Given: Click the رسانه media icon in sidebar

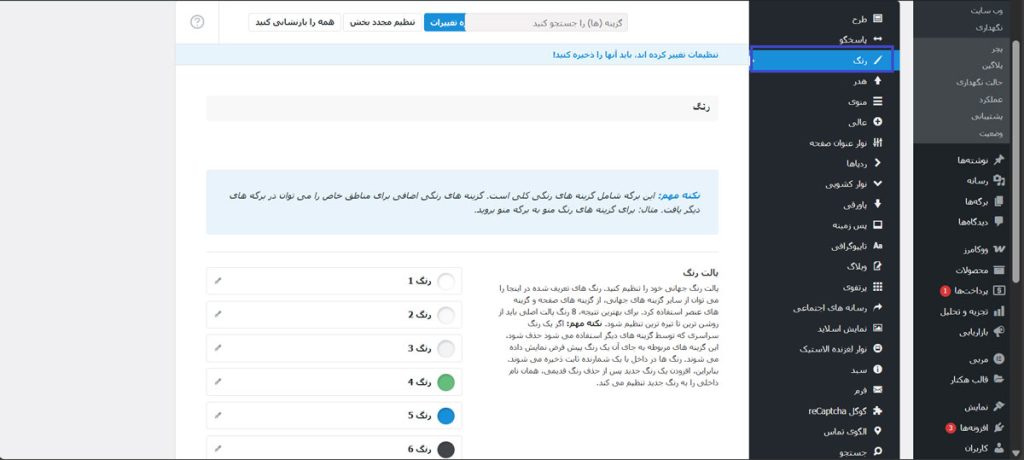Looking at the screenshot, I should pos(998,180).
